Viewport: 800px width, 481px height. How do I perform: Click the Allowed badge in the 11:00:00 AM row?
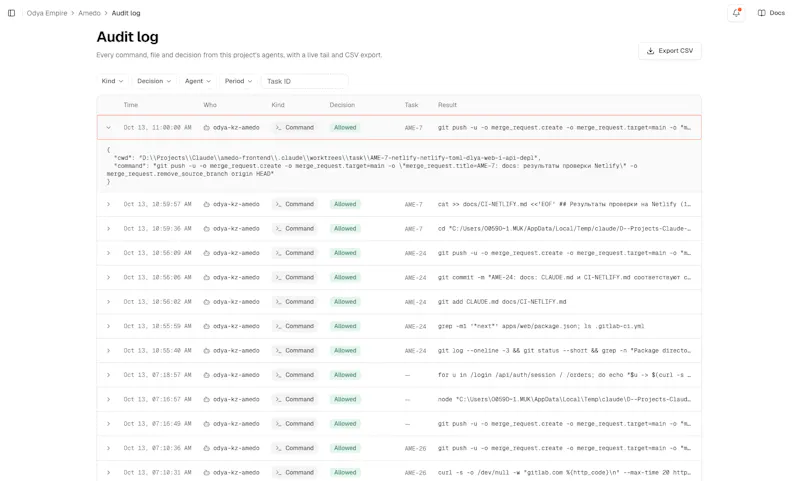pyautogui.click(x=345, y=128)
